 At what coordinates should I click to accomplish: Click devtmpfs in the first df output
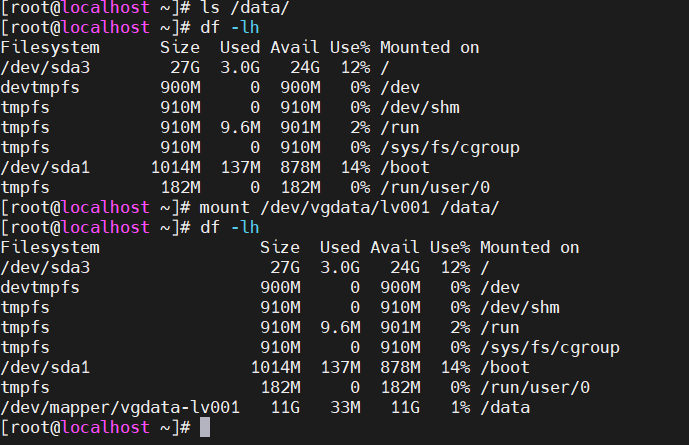click(x=40, y=87)
